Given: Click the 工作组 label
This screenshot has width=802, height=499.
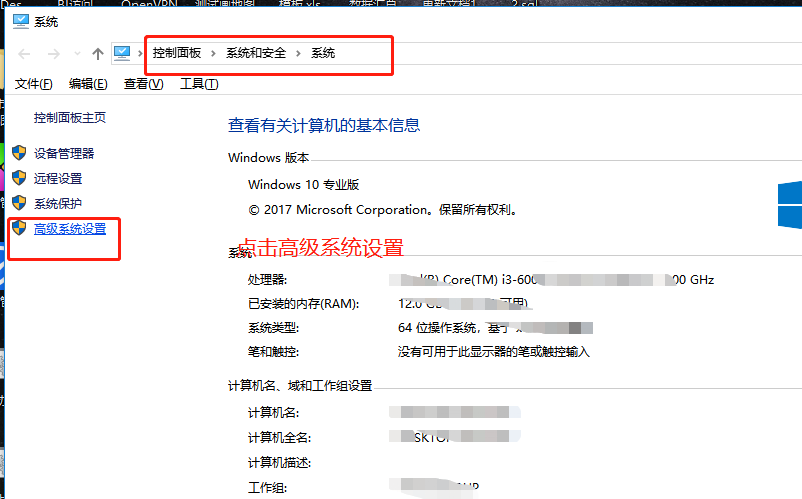Looking at the screenshot, I should 268,488.
